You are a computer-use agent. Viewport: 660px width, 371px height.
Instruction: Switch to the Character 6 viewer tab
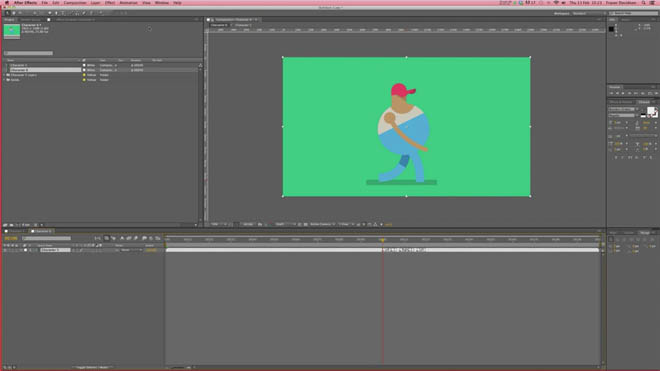coord(219,25)
